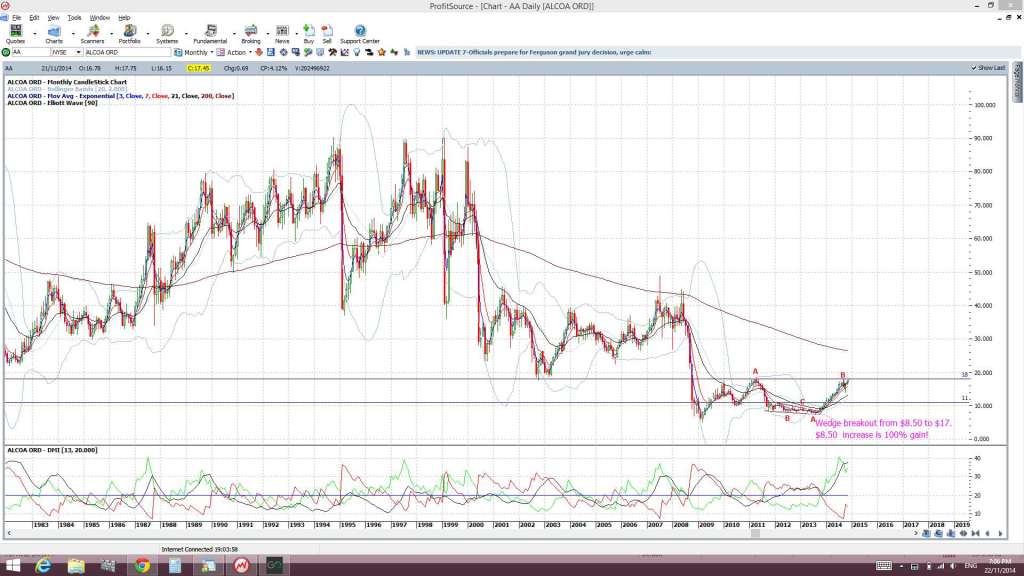Screen dimensions: 1024x576
Task: Click the rightmost chart icon before news ticker
Action: pyautogui.click(x=407, y=52)
